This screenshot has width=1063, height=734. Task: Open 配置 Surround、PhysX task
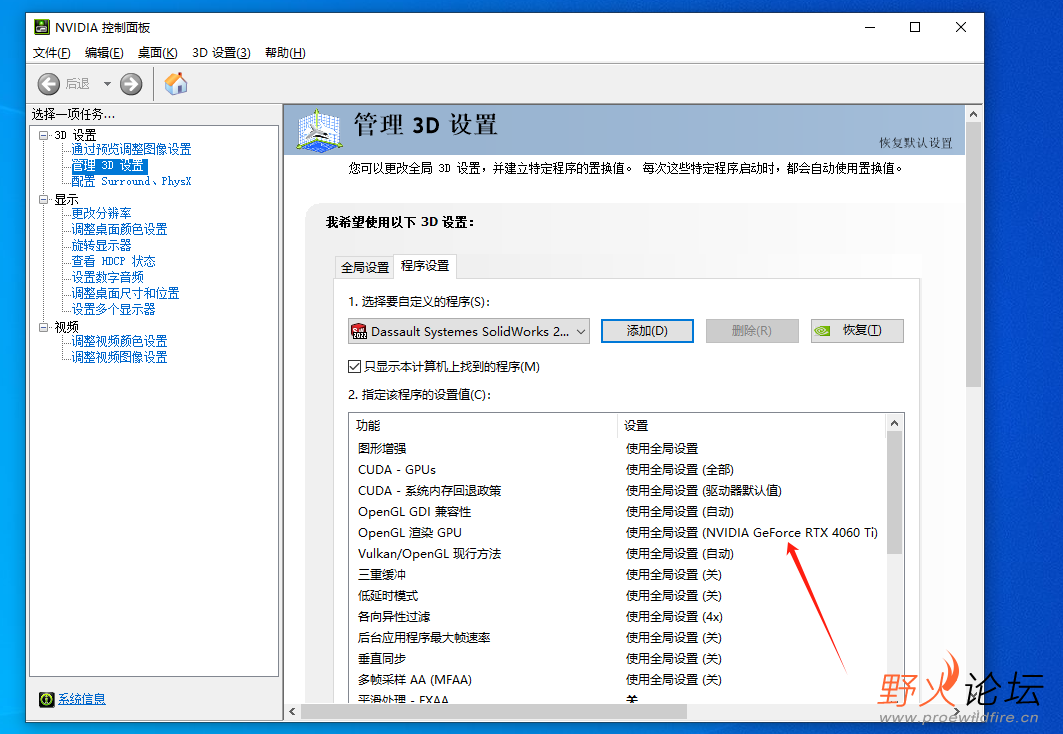click(132, 182)
